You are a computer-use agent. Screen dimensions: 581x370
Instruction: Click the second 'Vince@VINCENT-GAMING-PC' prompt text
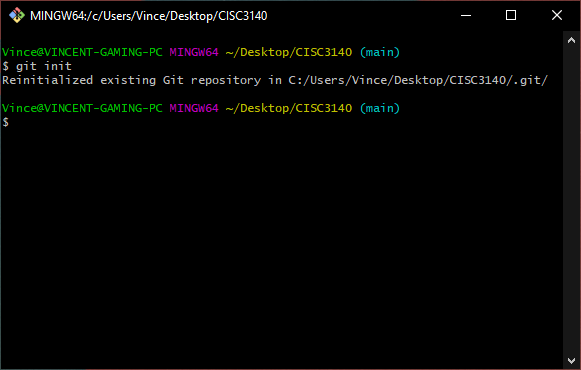pos(82,108)
